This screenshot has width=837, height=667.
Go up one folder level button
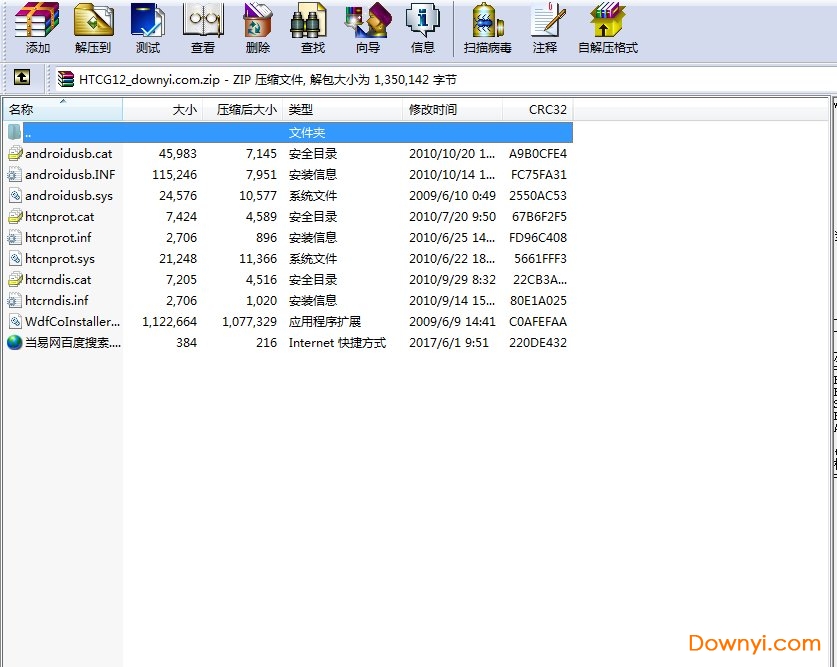[x=21, y=78]
